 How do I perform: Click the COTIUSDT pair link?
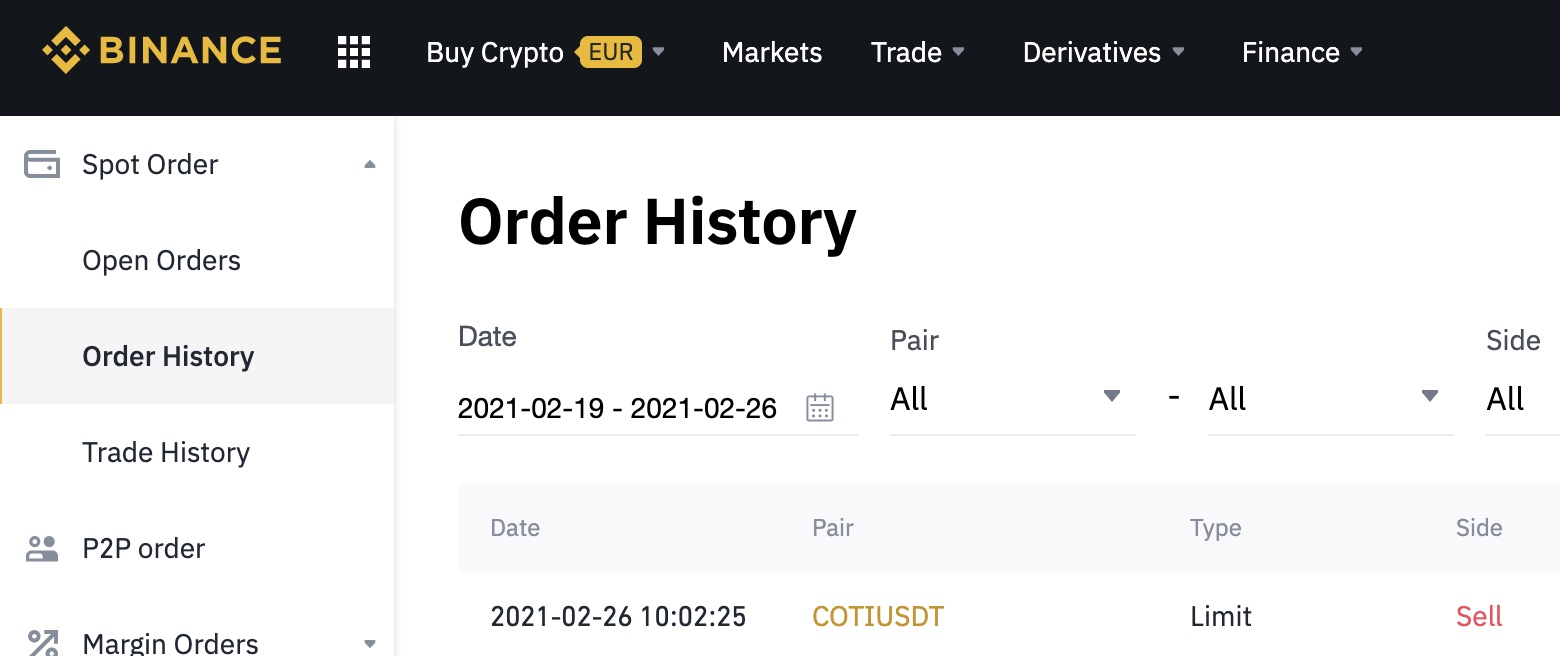[x=878, y=616]
